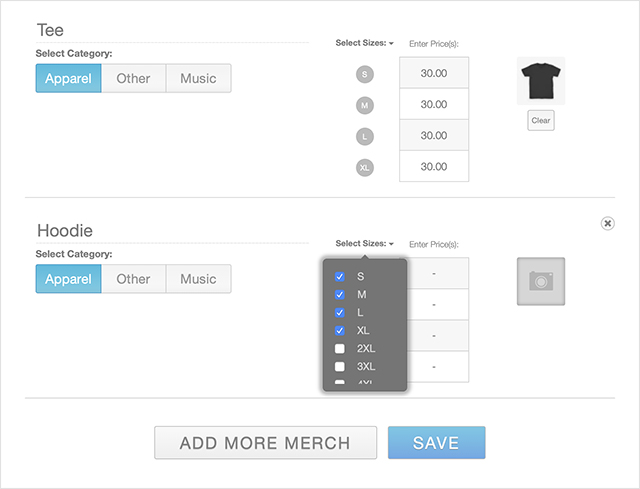Viewport: 640px width, 489px height.
Task: Save the merch settings
Action: [x=436, y=443]
